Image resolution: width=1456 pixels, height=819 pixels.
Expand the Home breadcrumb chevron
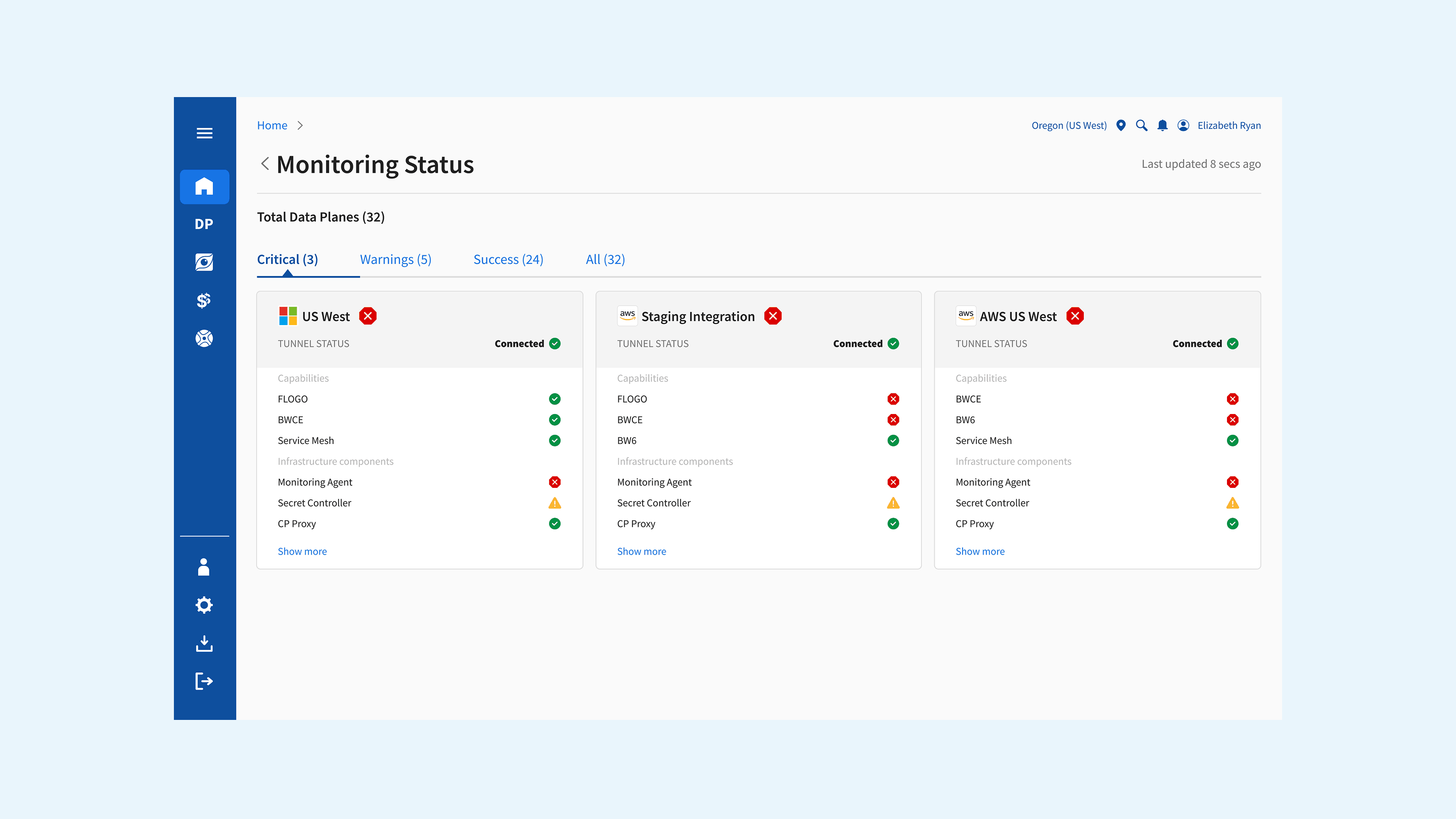pos(300,125)
